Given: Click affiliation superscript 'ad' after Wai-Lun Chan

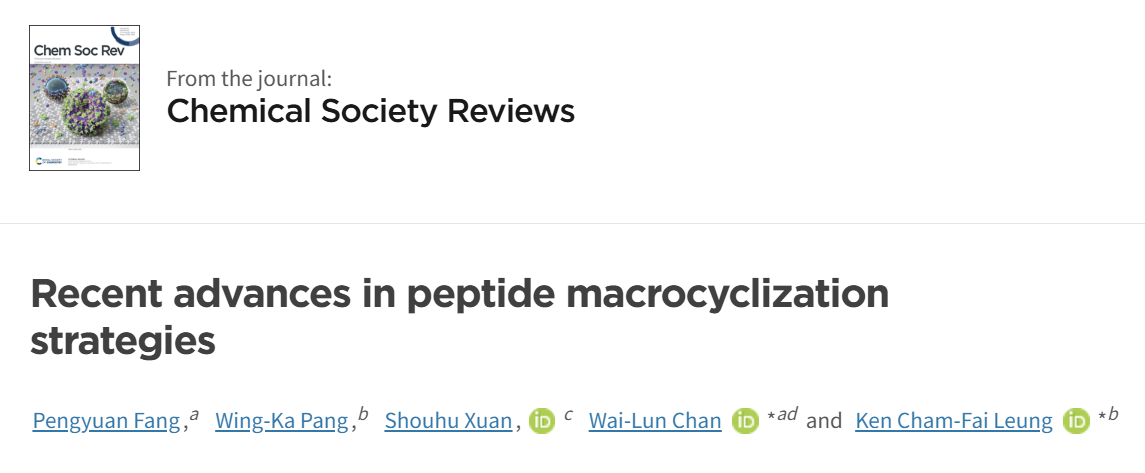Looking at the screenshot, I should pyautogui.click(x=786, y=414).
